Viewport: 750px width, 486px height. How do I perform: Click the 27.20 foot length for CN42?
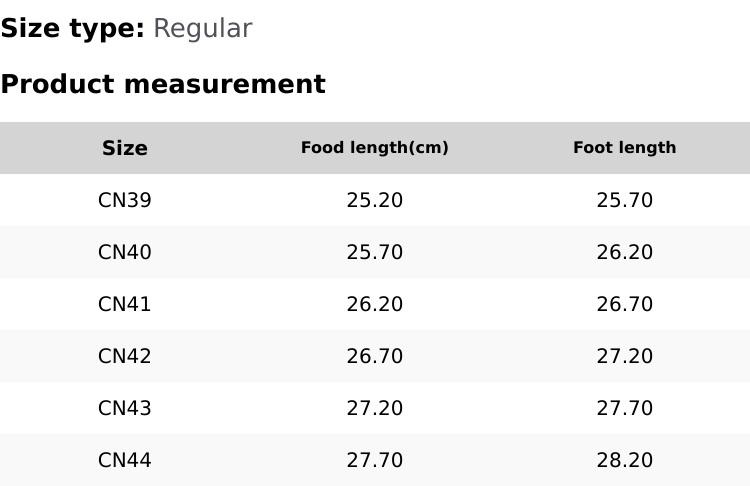(625, 356)
